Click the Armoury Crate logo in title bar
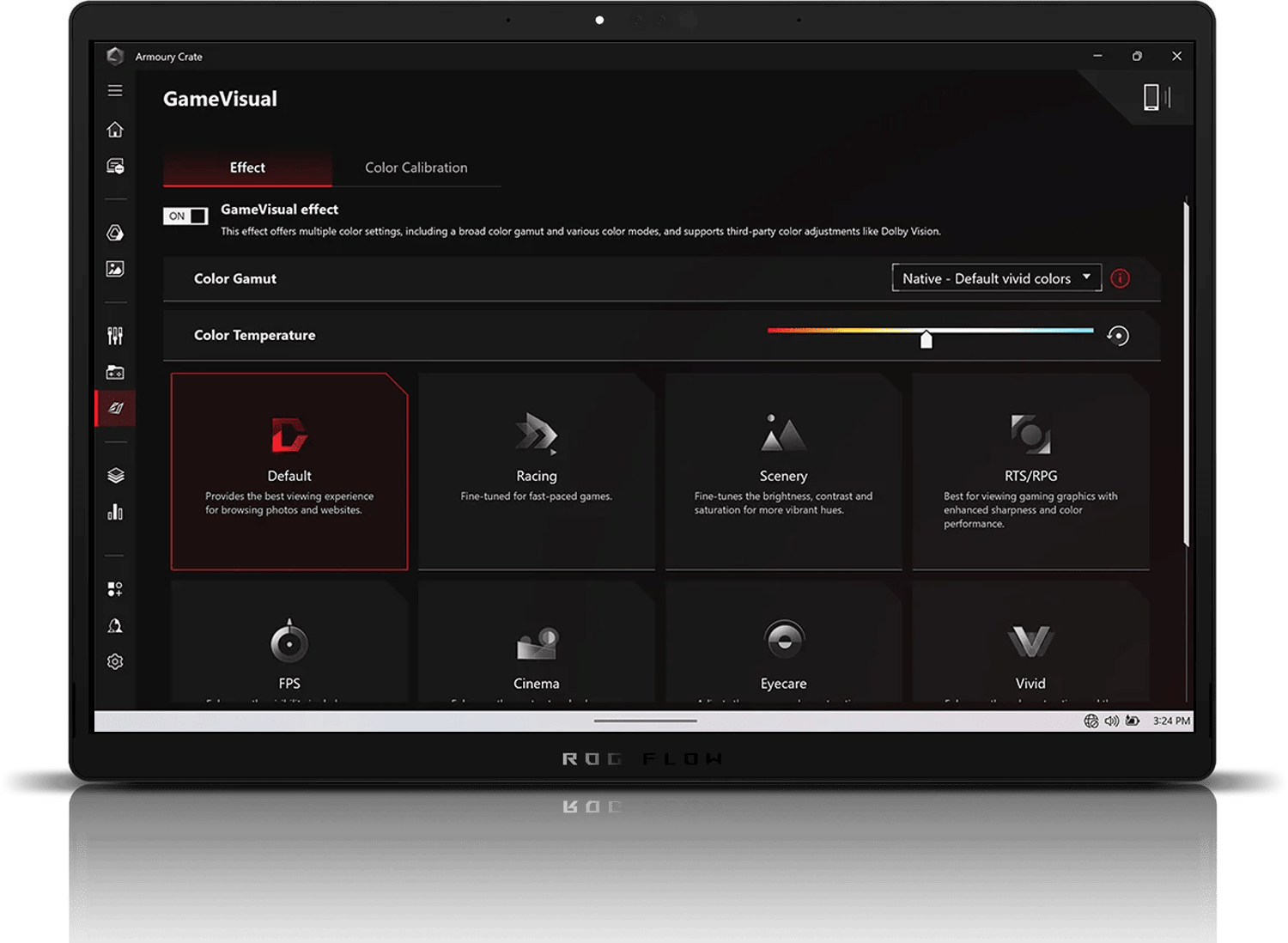Viewport: 1288px width, 943px height. (x=115, y=56)
